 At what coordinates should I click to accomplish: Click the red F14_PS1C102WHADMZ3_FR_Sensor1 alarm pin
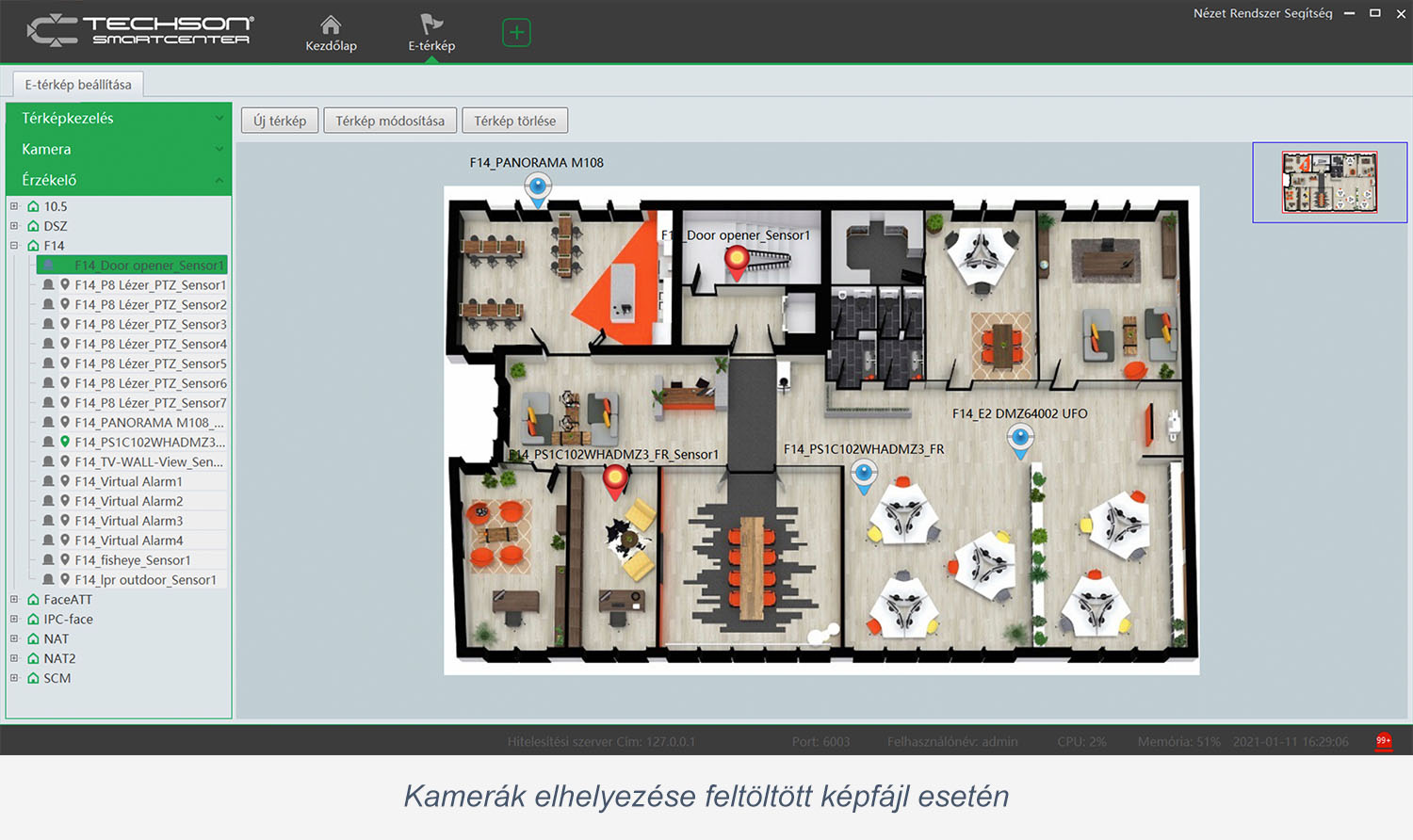[615, 479]
